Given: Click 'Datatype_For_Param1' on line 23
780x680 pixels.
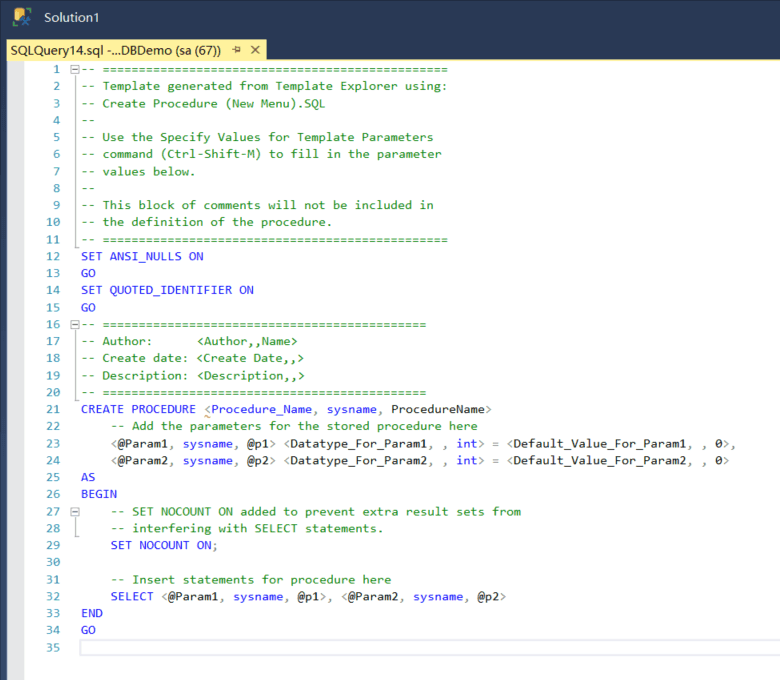Looking at the screenshot, I should [359, 444].
